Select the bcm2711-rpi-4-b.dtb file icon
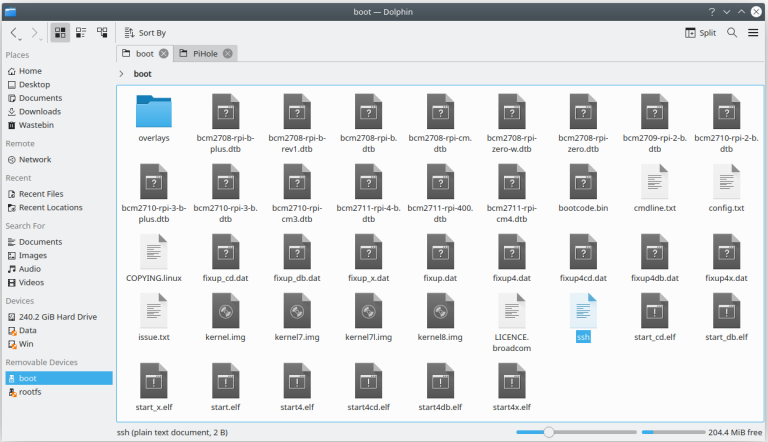 (368, 182)
